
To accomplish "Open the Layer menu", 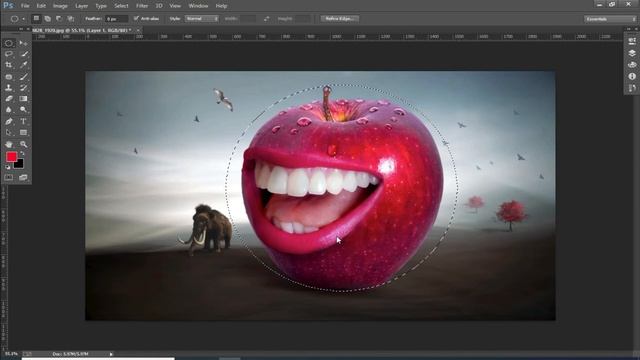I will 81,6.
